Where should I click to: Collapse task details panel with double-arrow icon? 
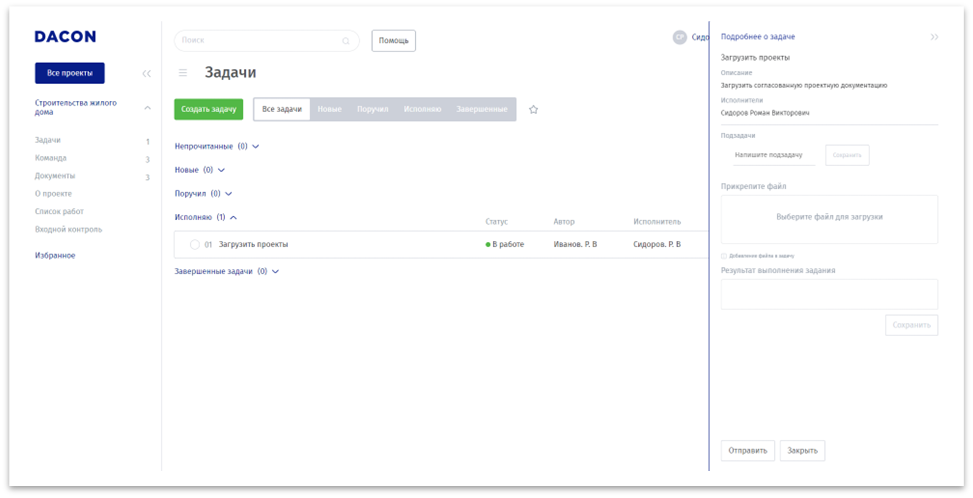[934, 37]
